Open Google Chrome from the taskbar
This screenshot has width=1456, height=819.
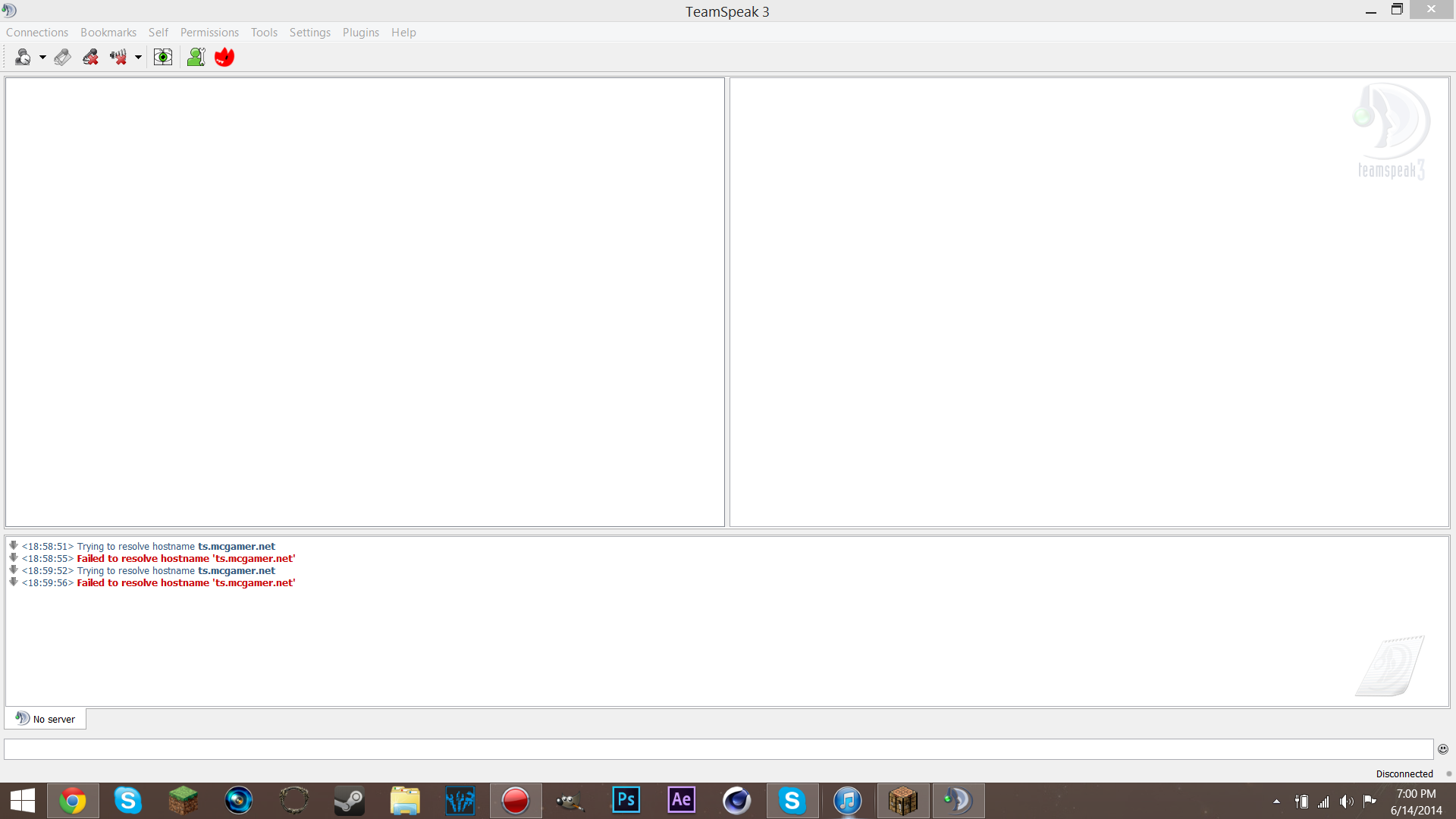click(73, 801)
